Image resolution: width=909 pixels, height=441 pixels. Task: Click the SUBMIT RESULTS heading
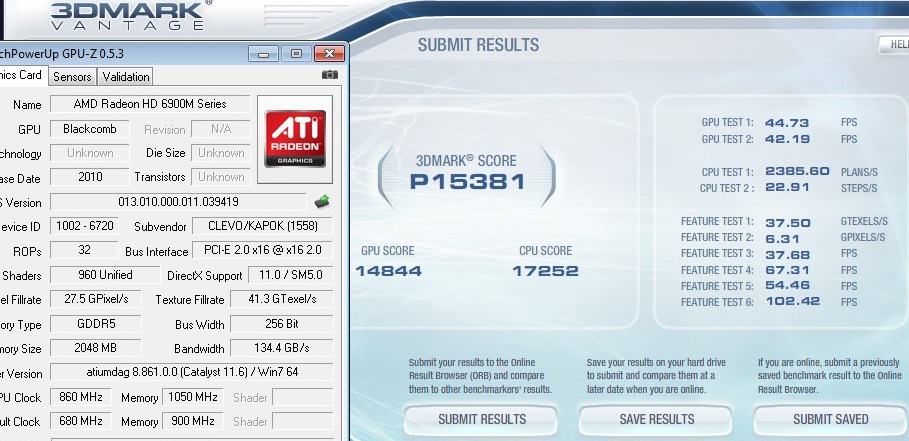(478, 45)
